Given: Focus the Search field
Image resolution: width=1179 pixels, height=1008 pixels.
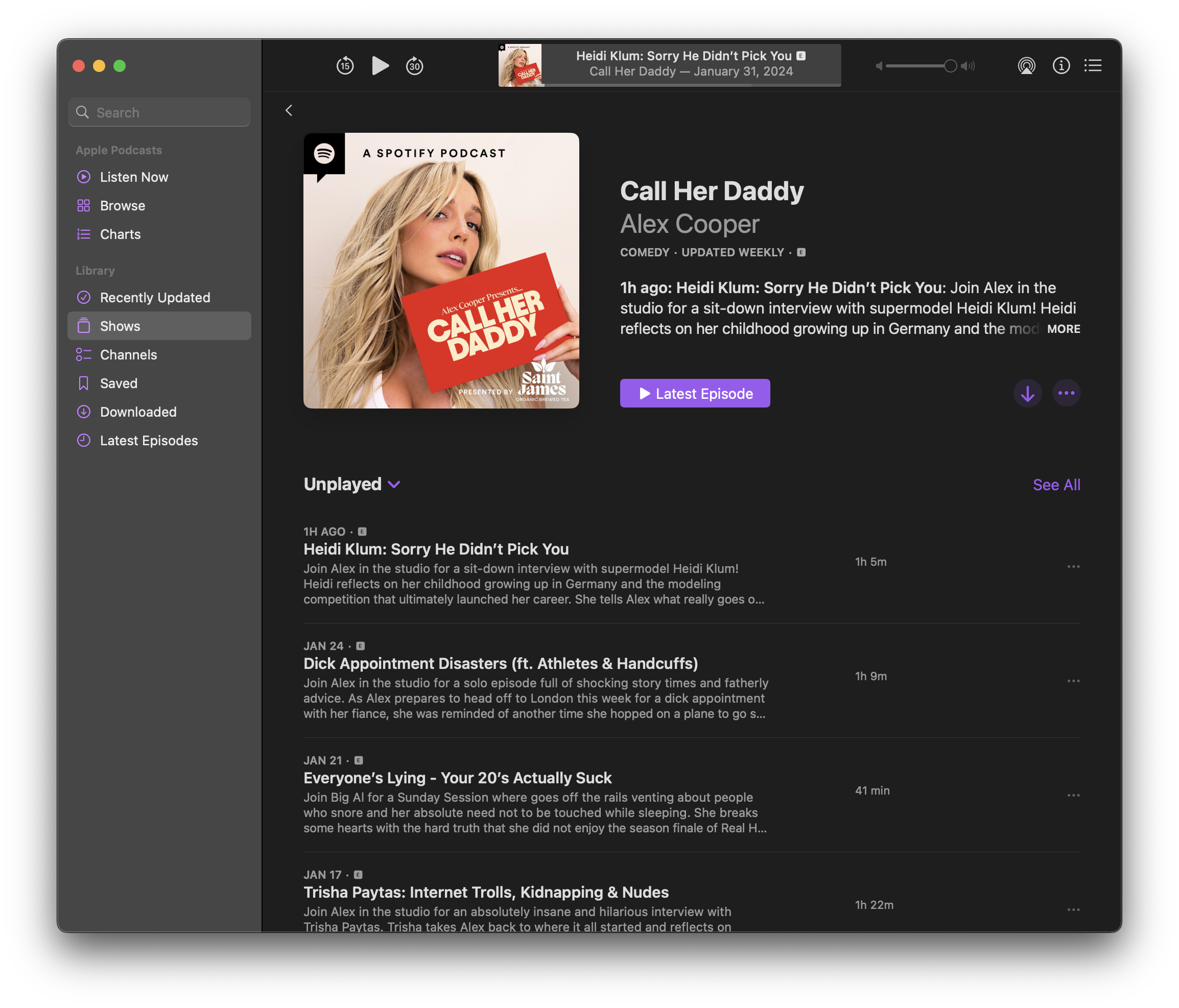Looking at the screenshot, I should click(x=159, y=113).
